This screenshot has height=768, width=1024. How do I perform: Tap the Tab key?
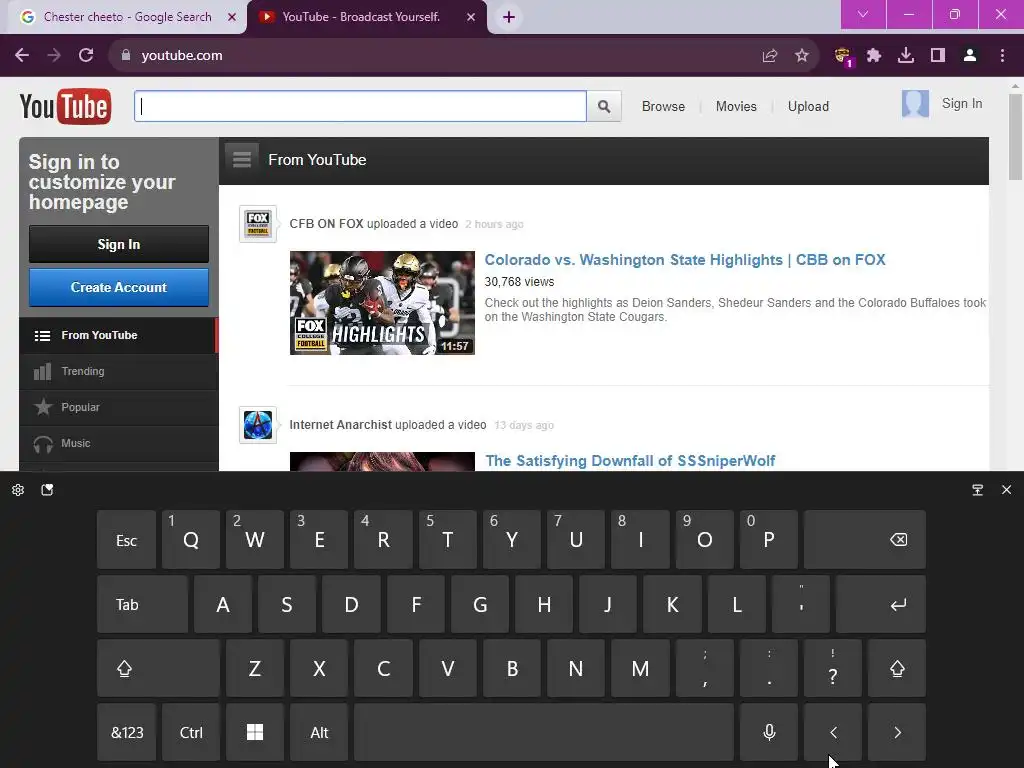tap(142, 604)
